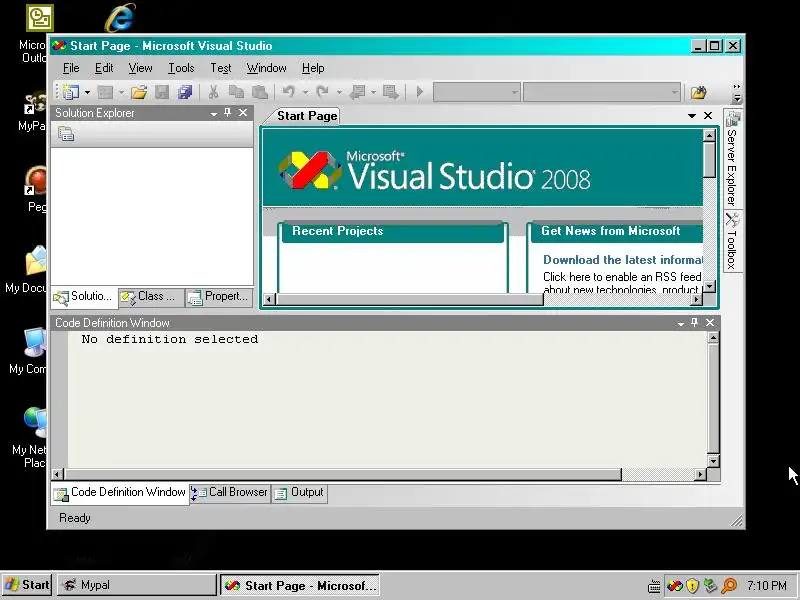Open the Edit menu
Screen dimensions: 800x600
click(104, 68)
